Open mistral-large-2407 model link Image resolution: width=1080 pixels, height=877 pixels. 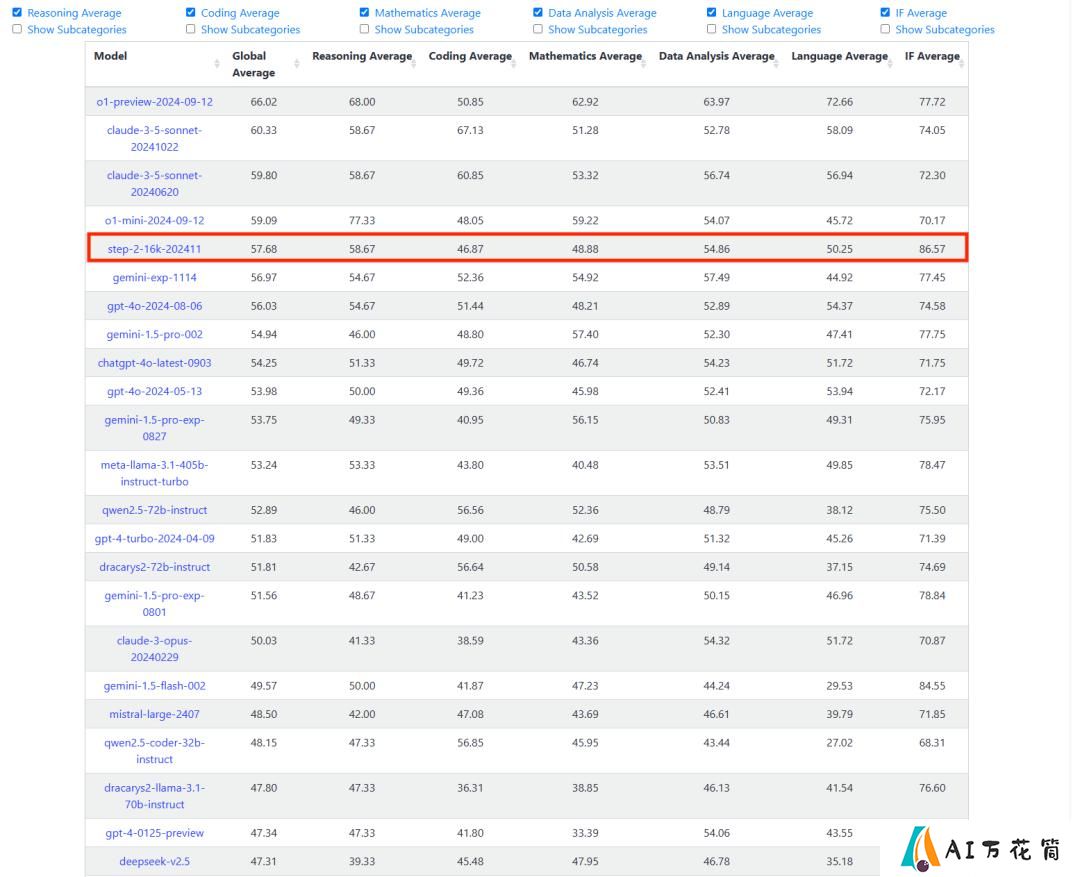click(154, 714)
